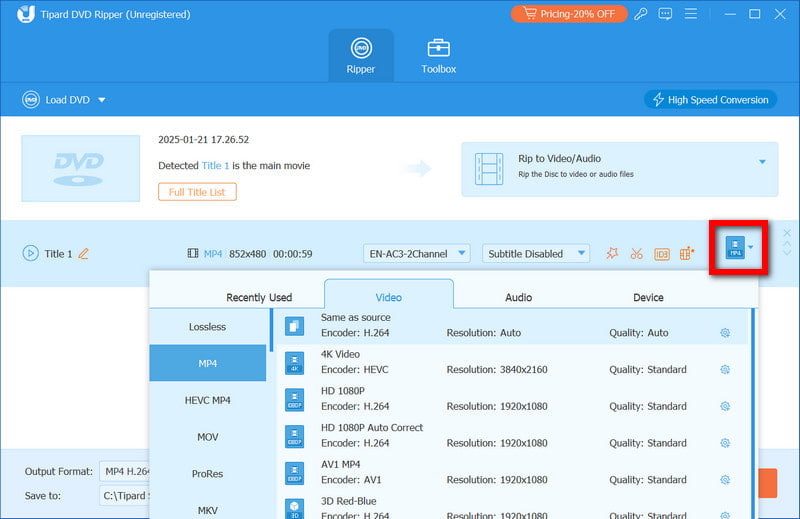The height and width of the screenshot is (519, 800).
Task: Click the Play icon beside Title 1
Action: [x=30, y=254]
